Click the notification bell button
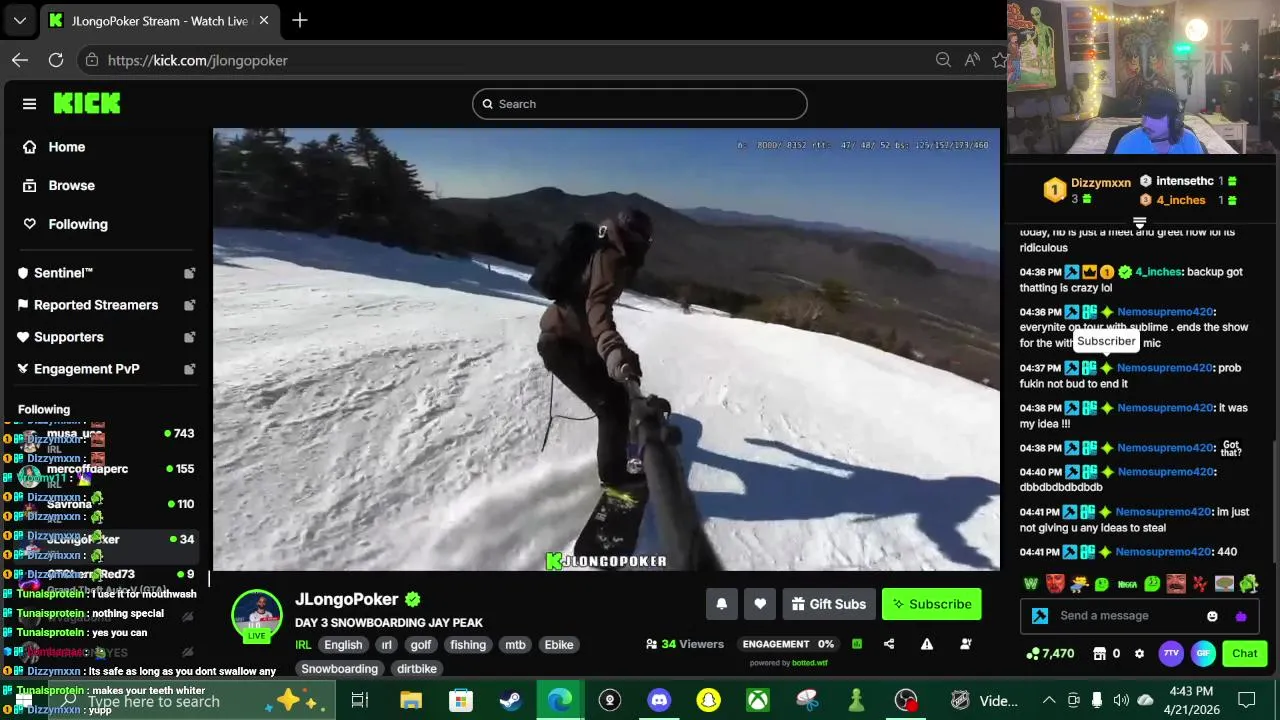The width and height of the screenshot is (1280, 720). click(x=721, y=604)
